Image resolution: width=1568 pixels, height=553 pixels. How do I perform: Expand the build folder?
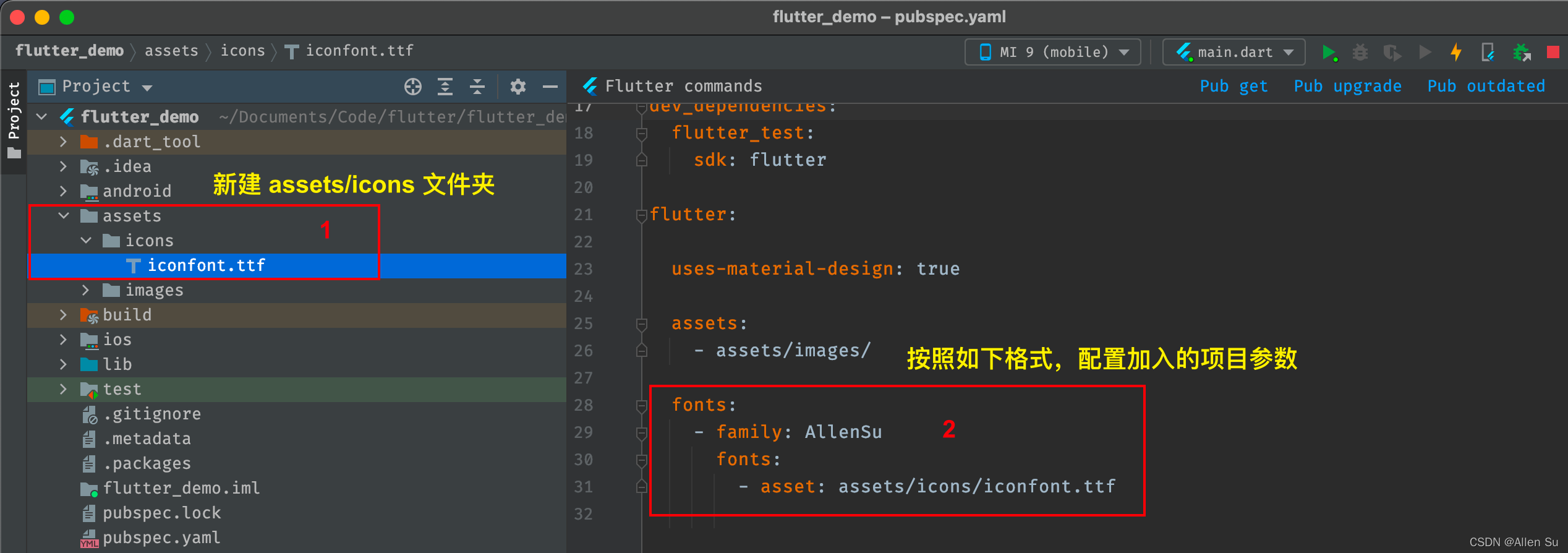(63, 315)
